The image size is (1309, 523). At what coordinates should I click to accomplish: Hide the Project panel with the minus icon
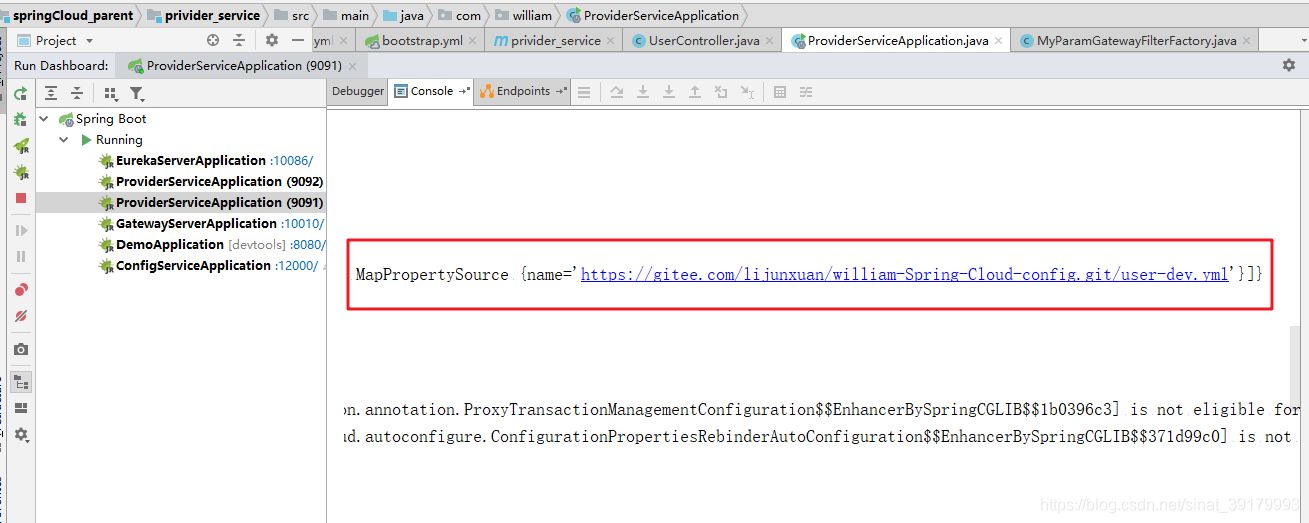(x=298, y=40)
